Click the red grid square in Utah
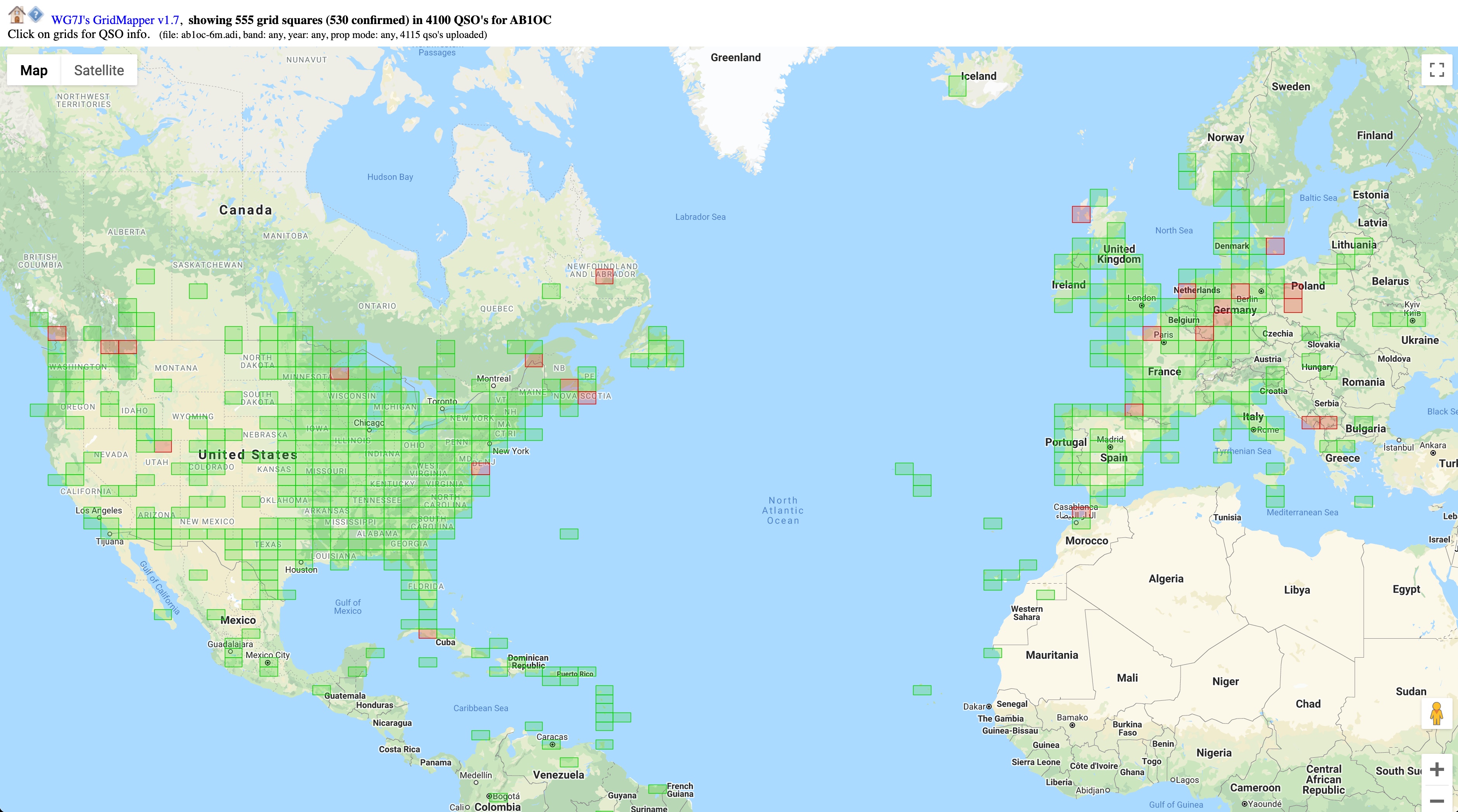Screen dimensions: 1458x812 pos(163,446)
